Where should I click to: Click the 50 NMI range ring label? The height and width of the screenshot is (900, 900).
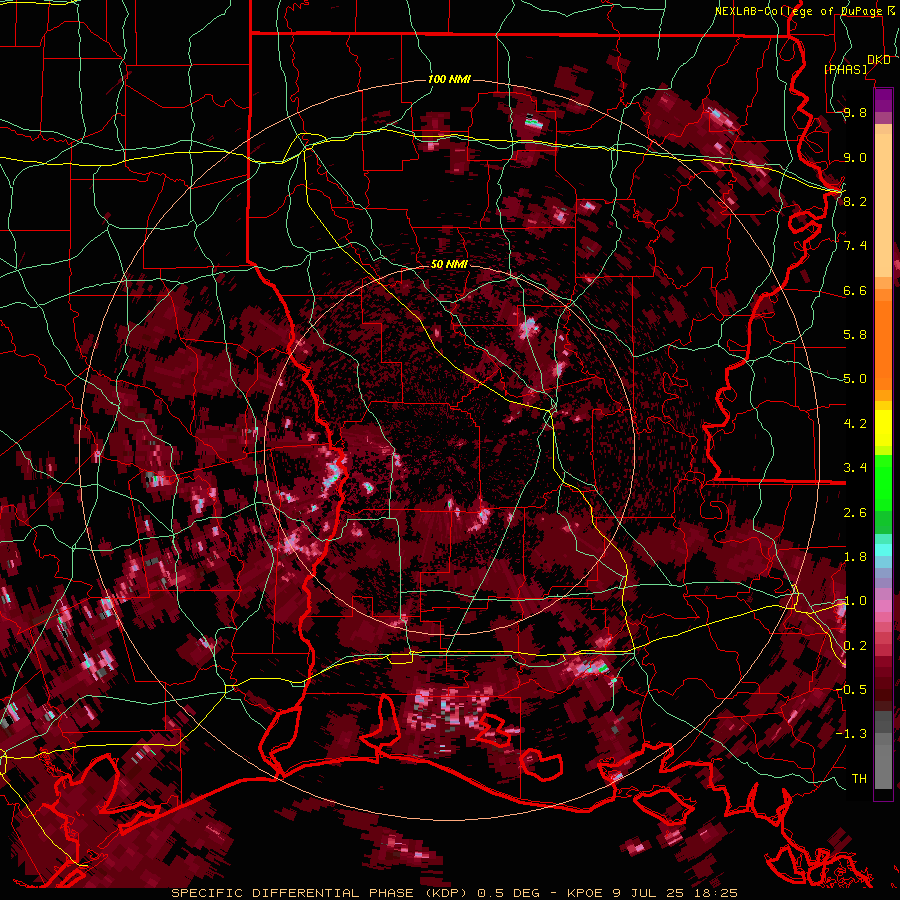pyautogui.click(x=449, y=264)
